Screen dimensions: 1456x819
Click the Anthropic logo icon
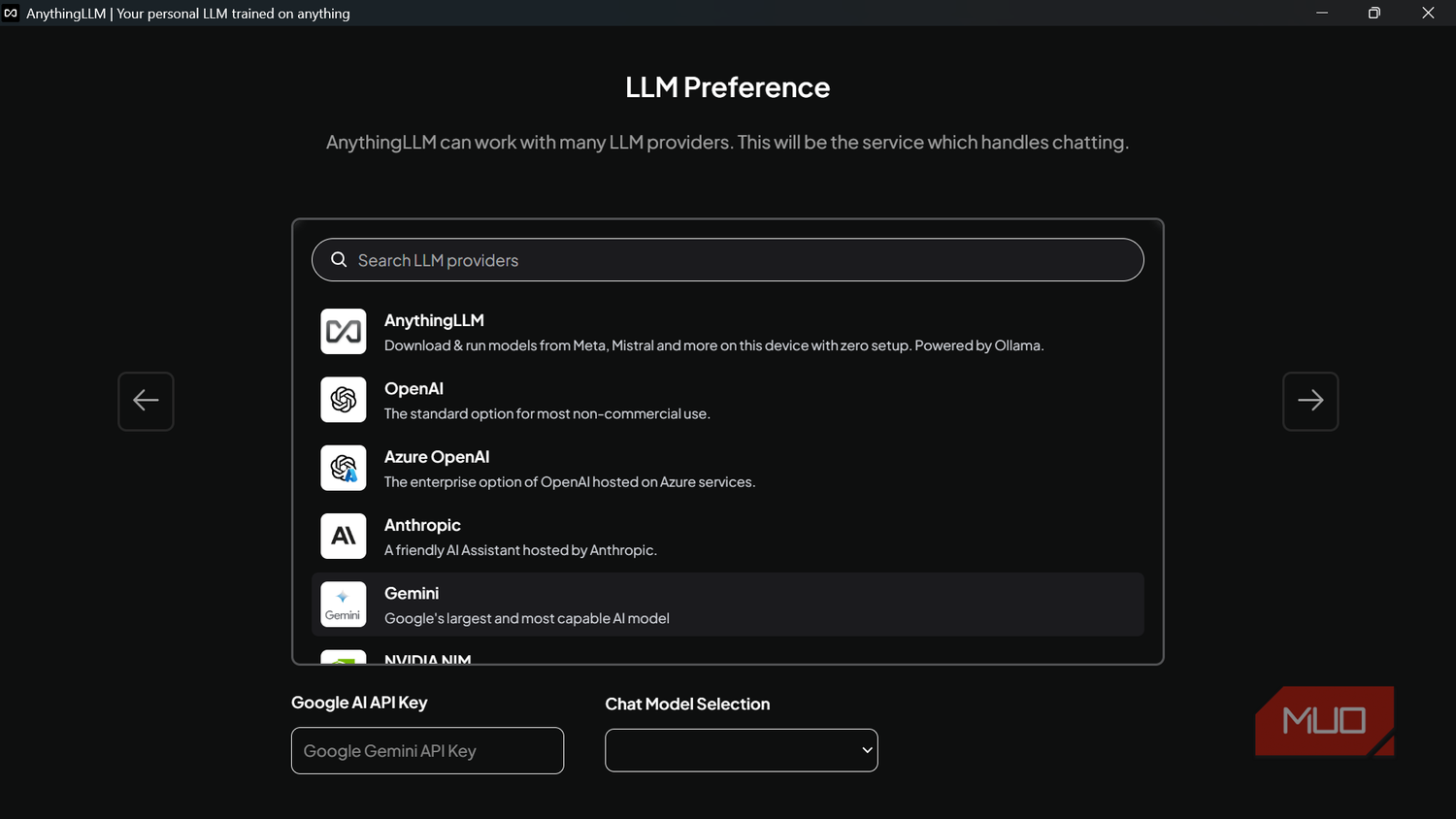344,536
